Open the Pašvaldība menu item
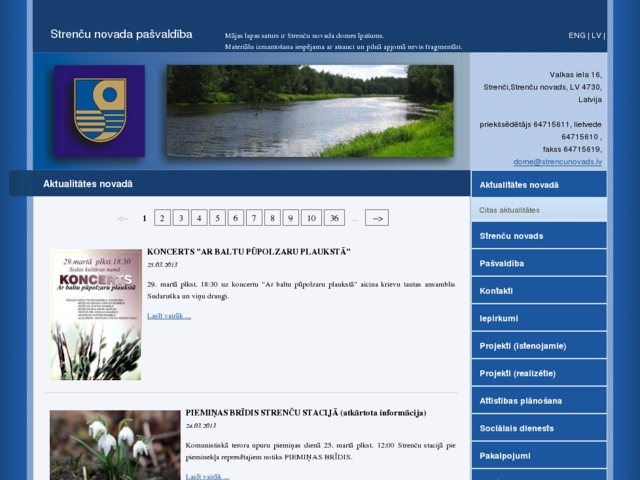Screen dimensions: 640x480 click(x=539, y=263)
